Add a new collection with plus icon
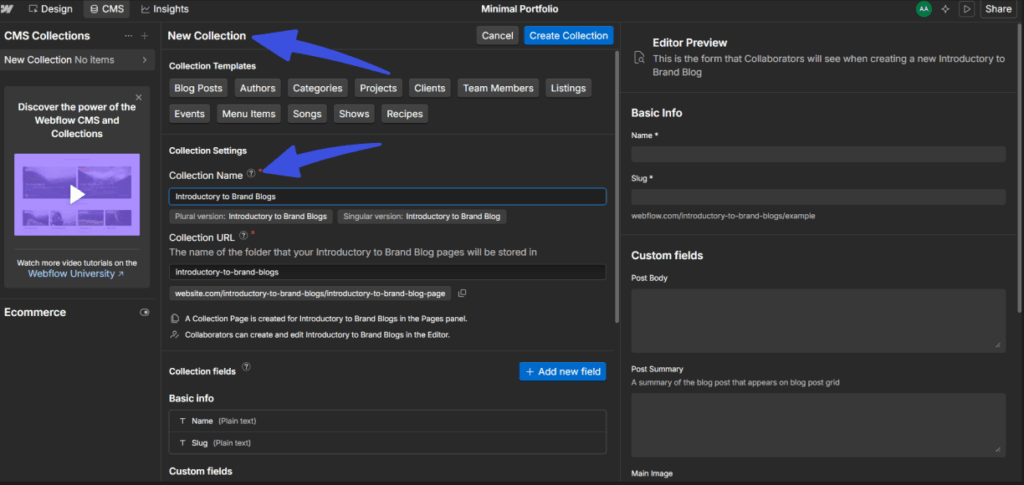1024x485 pixels. pos(144,36)
